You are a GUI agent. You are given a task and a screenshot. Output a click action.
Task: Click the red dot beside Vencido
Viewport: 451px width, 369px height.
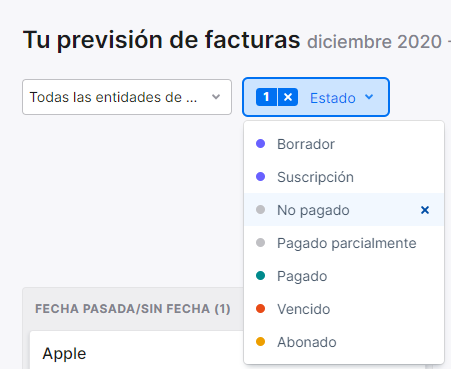point(260,309)
